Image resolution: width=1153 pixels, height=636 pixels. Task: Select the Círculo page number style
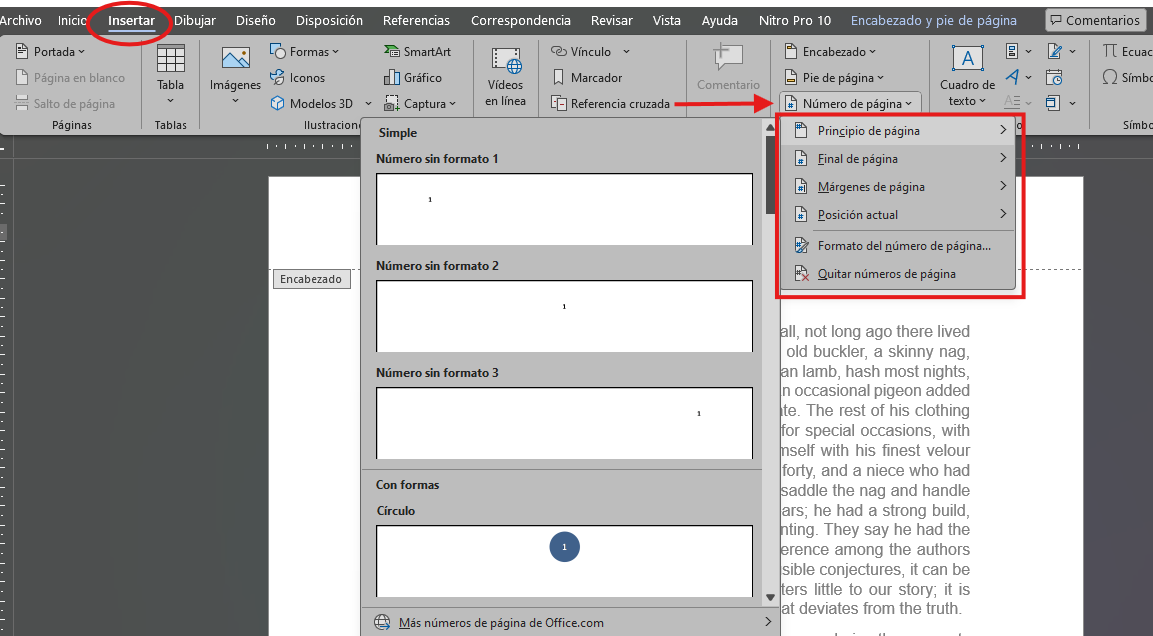pyautogui.click(x=564, y=560)
